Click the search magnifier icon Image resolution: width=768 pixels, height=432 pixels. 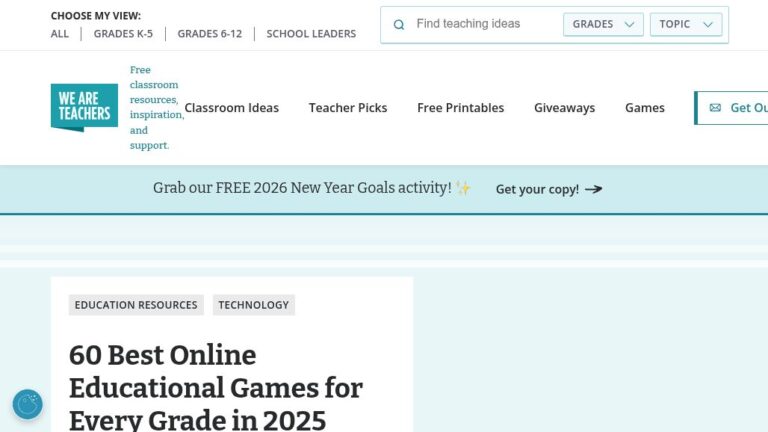point(399,24)
